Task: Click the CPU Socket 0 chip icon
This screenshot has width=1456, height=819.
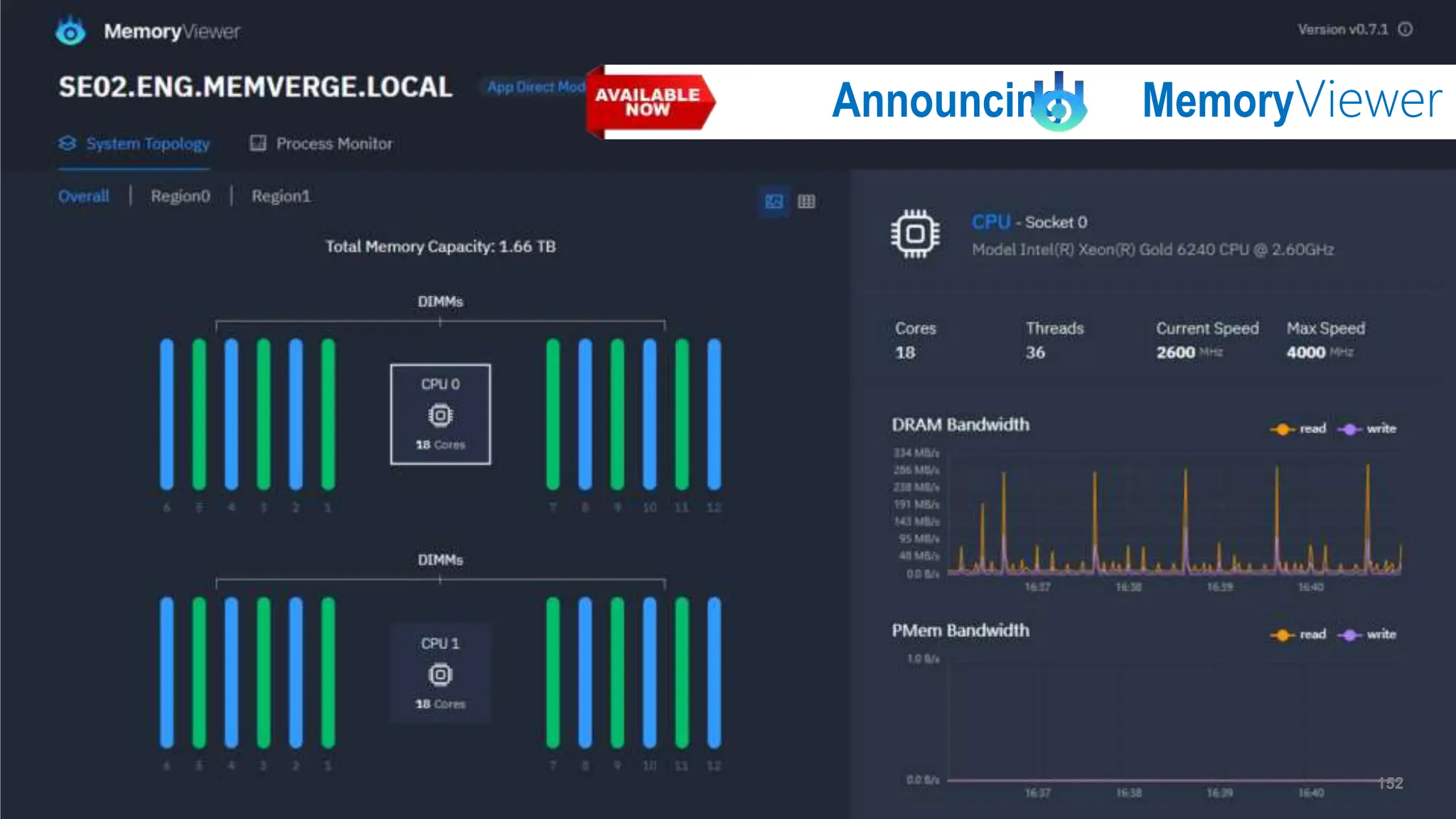Action: [x=915, y=234]
